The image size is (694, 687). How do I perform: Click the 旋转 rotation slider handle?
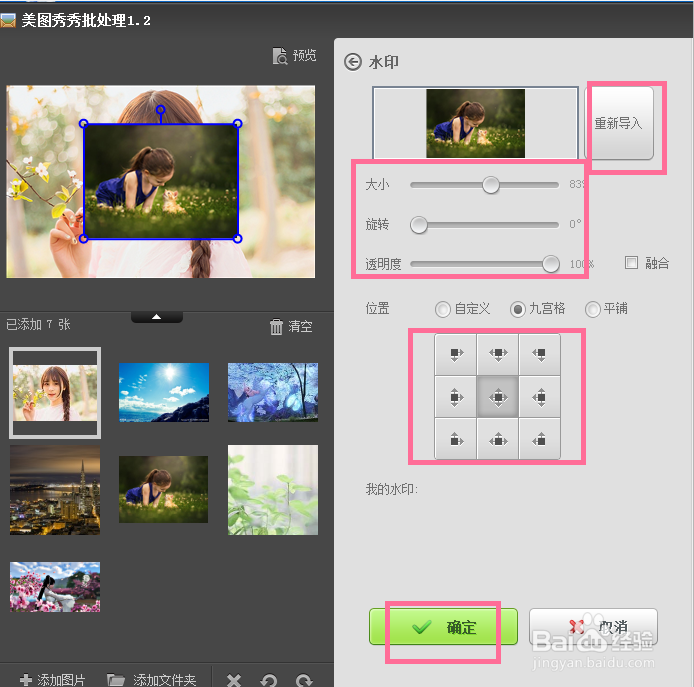[419, 225]
